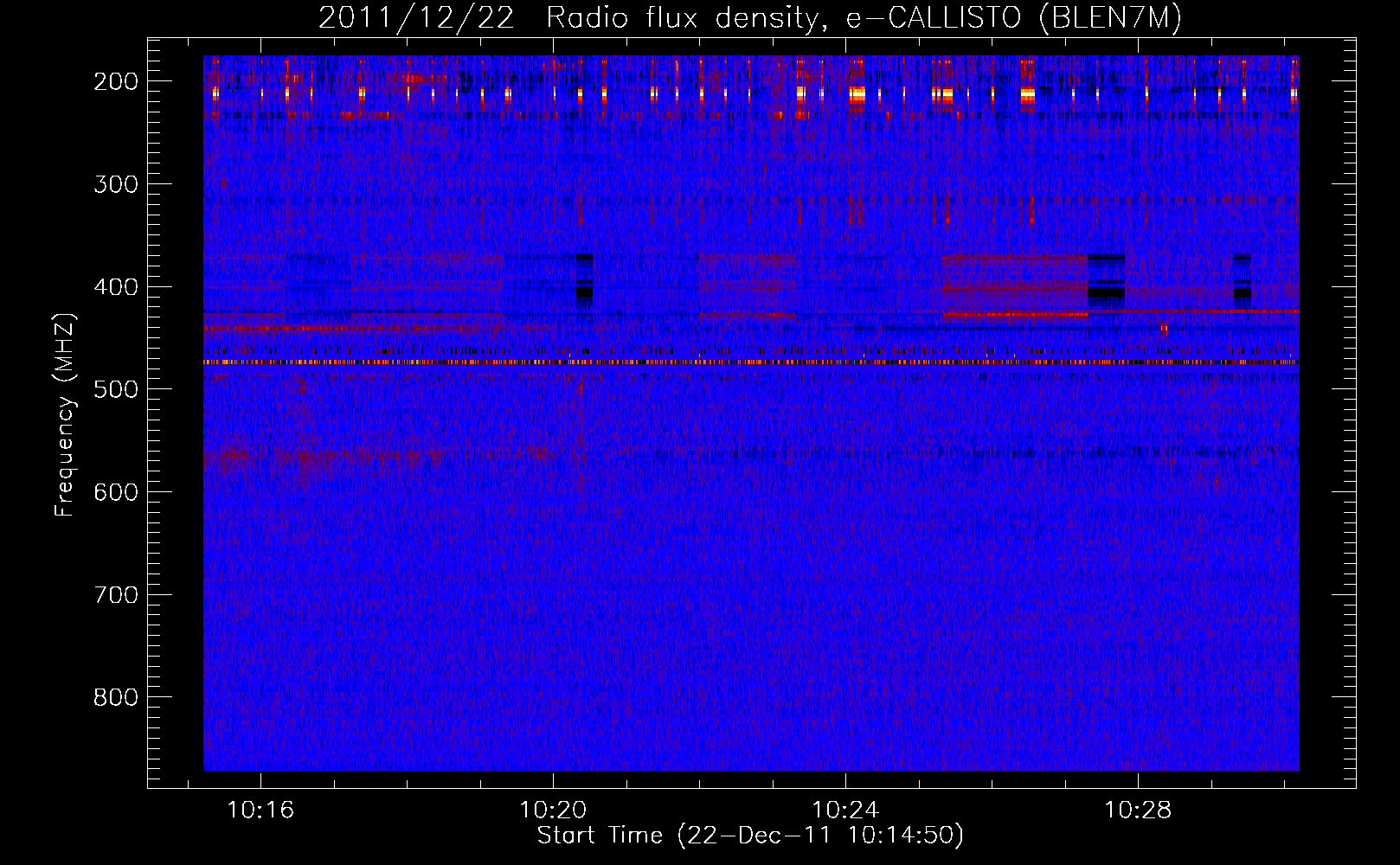Click the 10:28 time tick label
Screen dimensions: 1400x865
click(x=1138, y=811)
